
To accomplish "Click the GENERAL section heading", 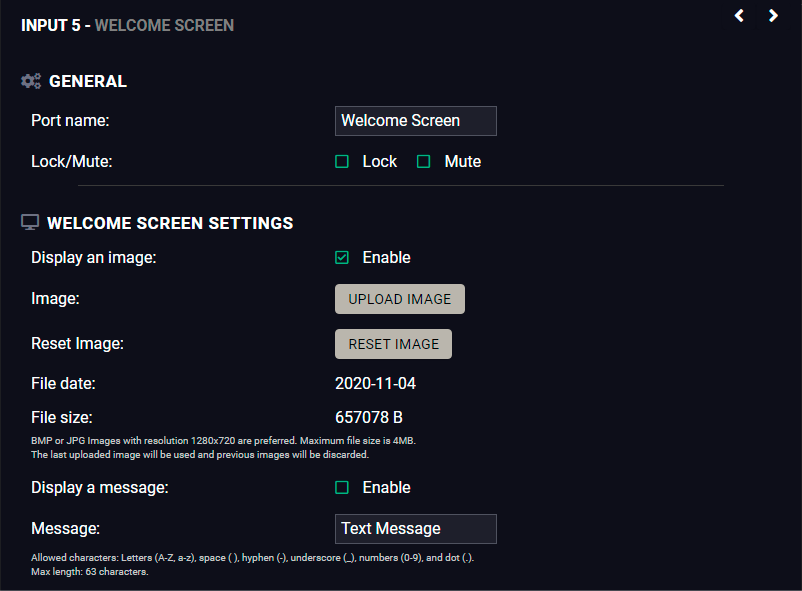I will coord(87,81).
